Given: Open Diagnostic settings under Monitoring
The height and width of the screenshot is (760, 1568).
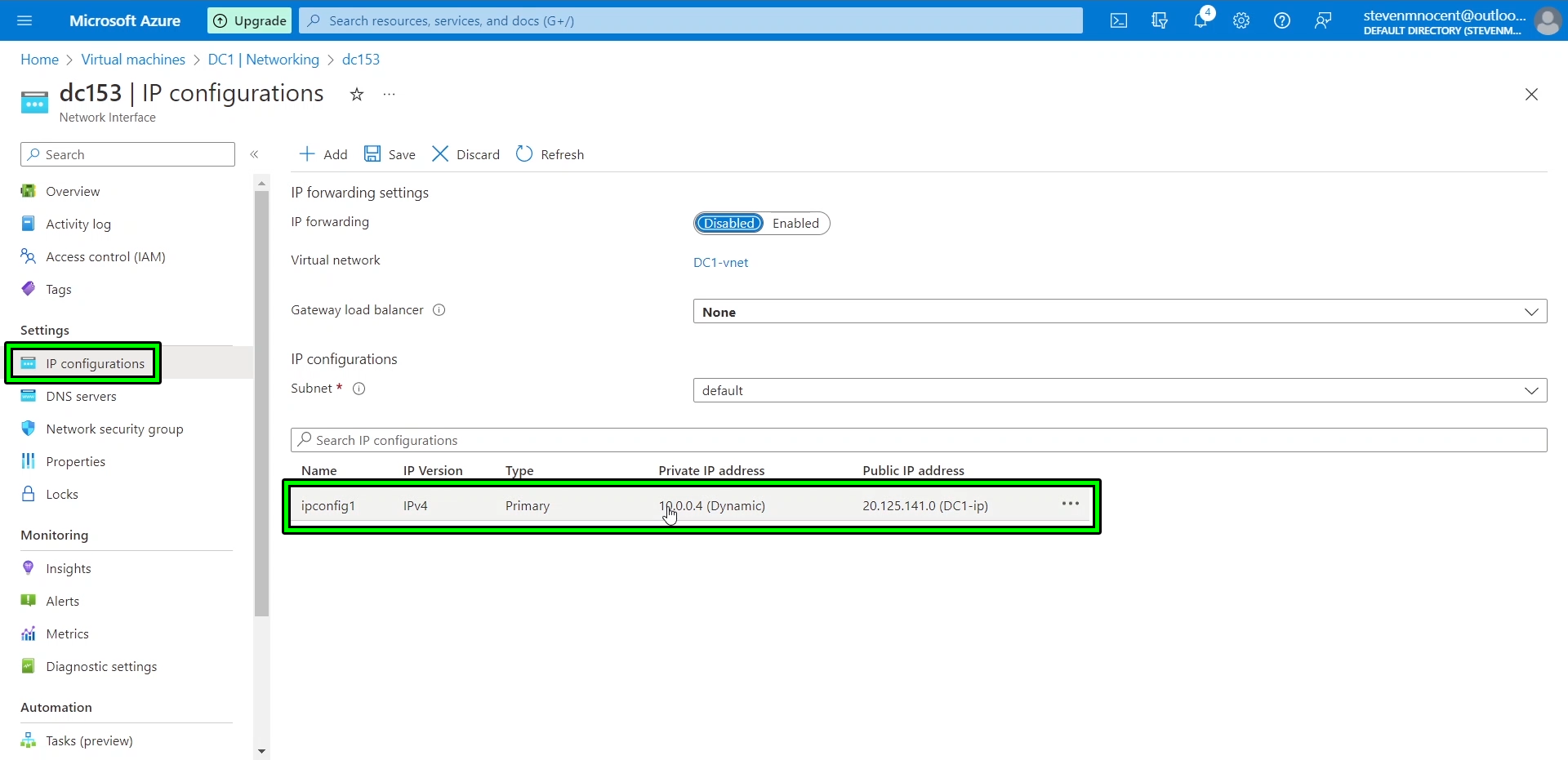Looking at the screenshot, I should coord(100,666).
